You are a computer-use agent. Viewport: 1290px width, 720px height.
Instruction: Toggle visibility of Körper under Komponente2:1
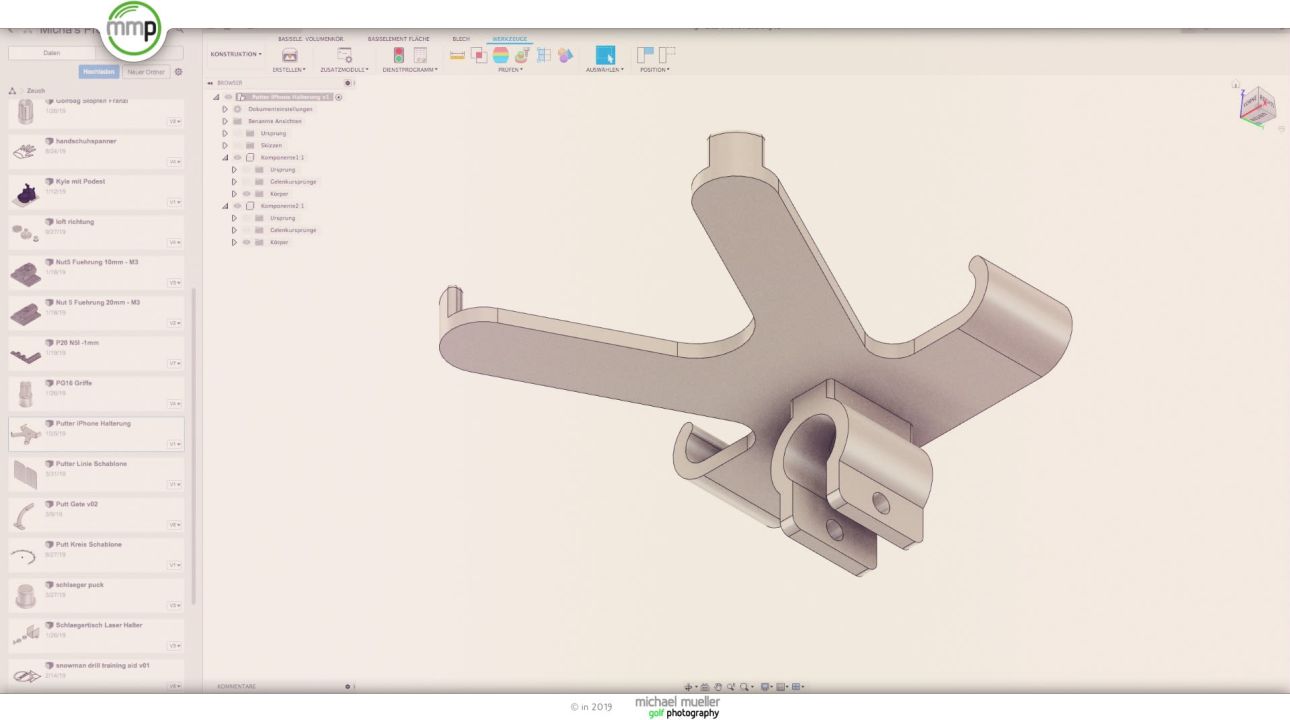246,242
